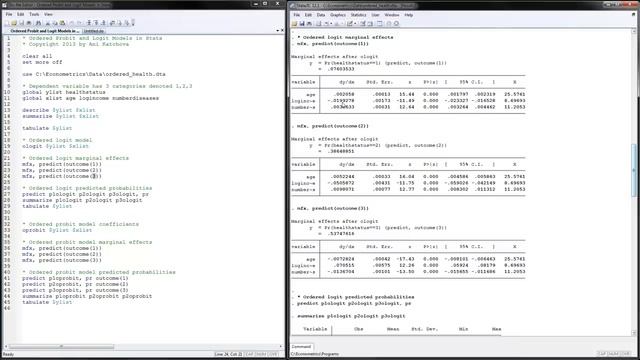Viewport: 640px width, 360px height.
Task: Open toolbar overflow arrow in Do-file Editor
Action: click(x=133, y=23)
